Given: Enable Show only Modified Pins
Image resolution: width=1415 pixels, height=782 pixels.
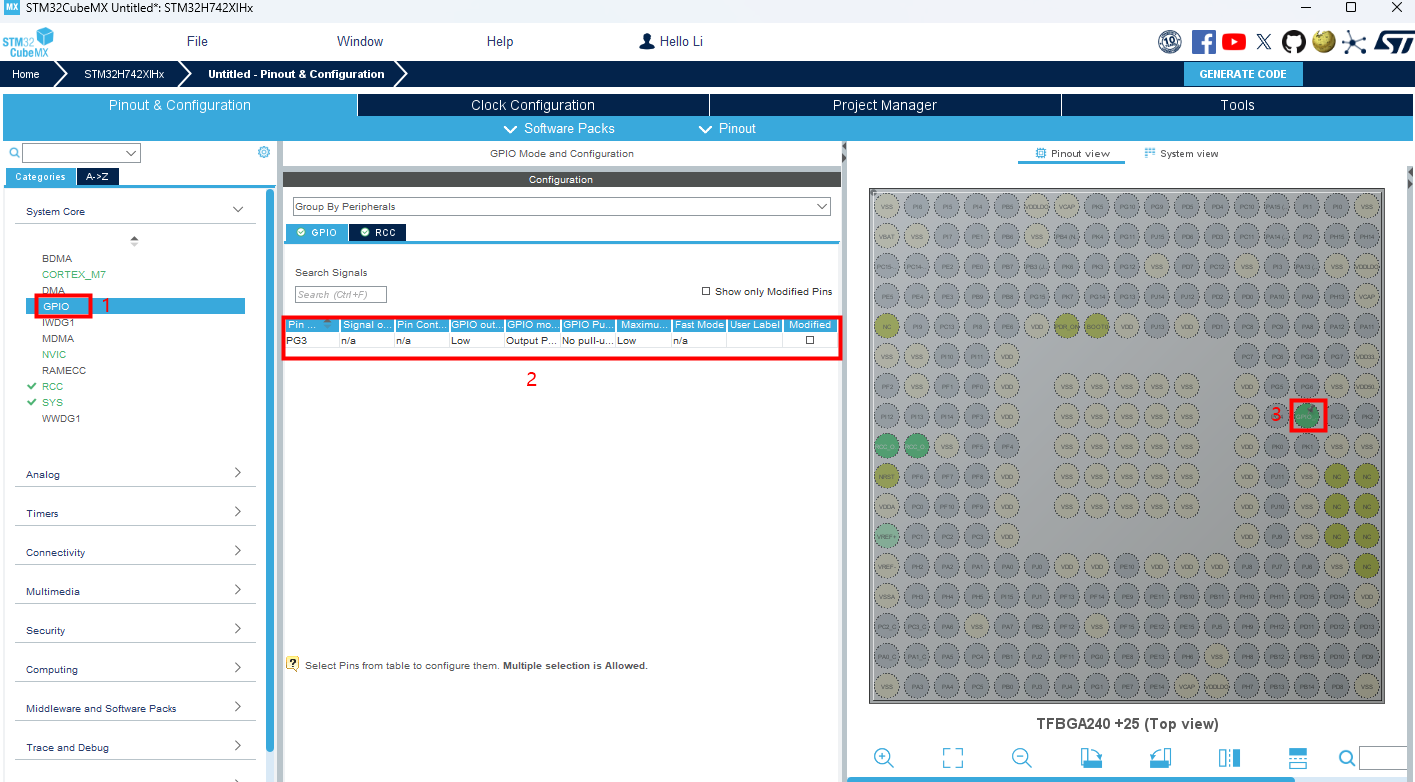Looking at the screenshot, I should pos(706,291).
